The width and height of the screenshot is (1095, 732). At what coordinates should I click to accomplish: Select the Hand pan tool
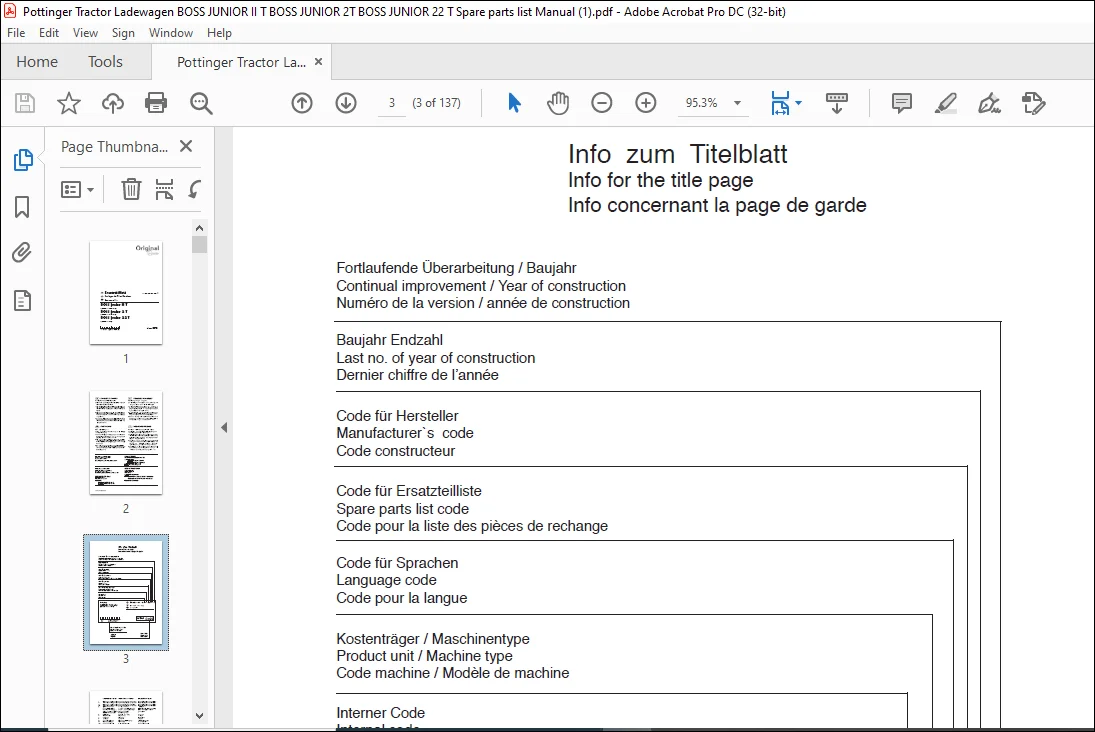pyautogui.click(x=558, y=103)
